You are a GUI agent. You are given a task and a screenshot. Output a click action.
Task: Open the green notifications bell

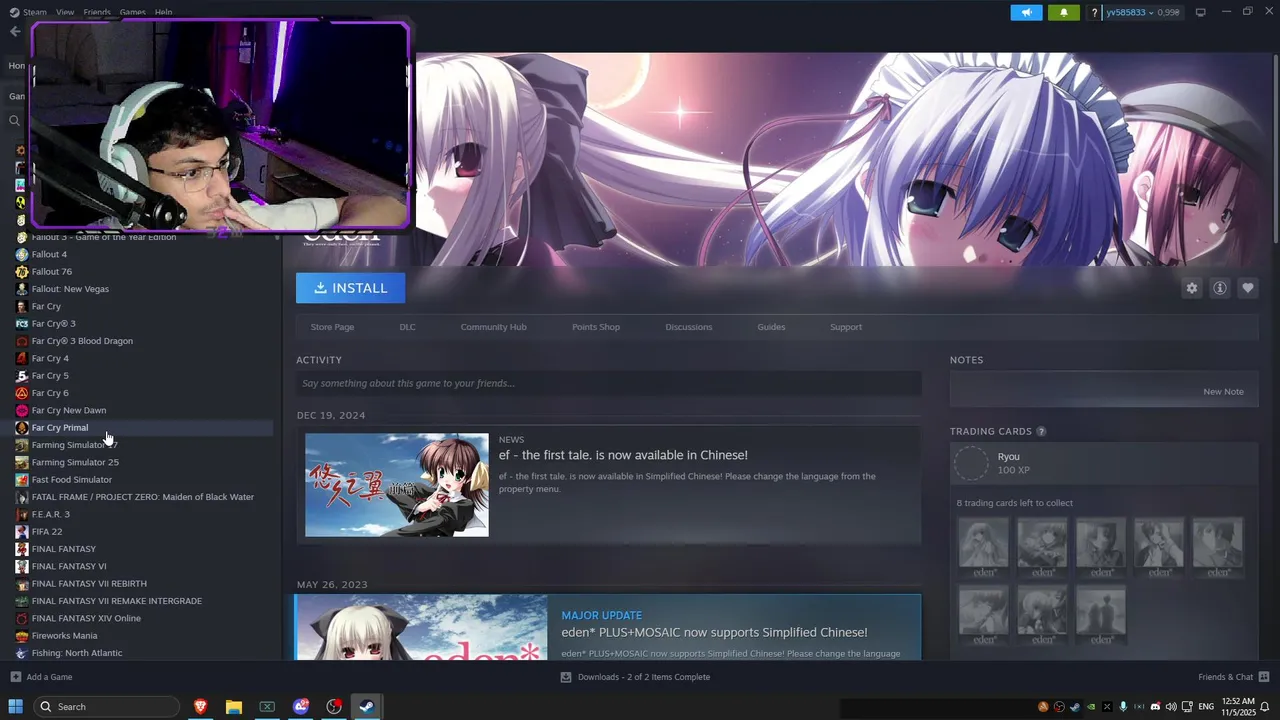[1063, 12]
